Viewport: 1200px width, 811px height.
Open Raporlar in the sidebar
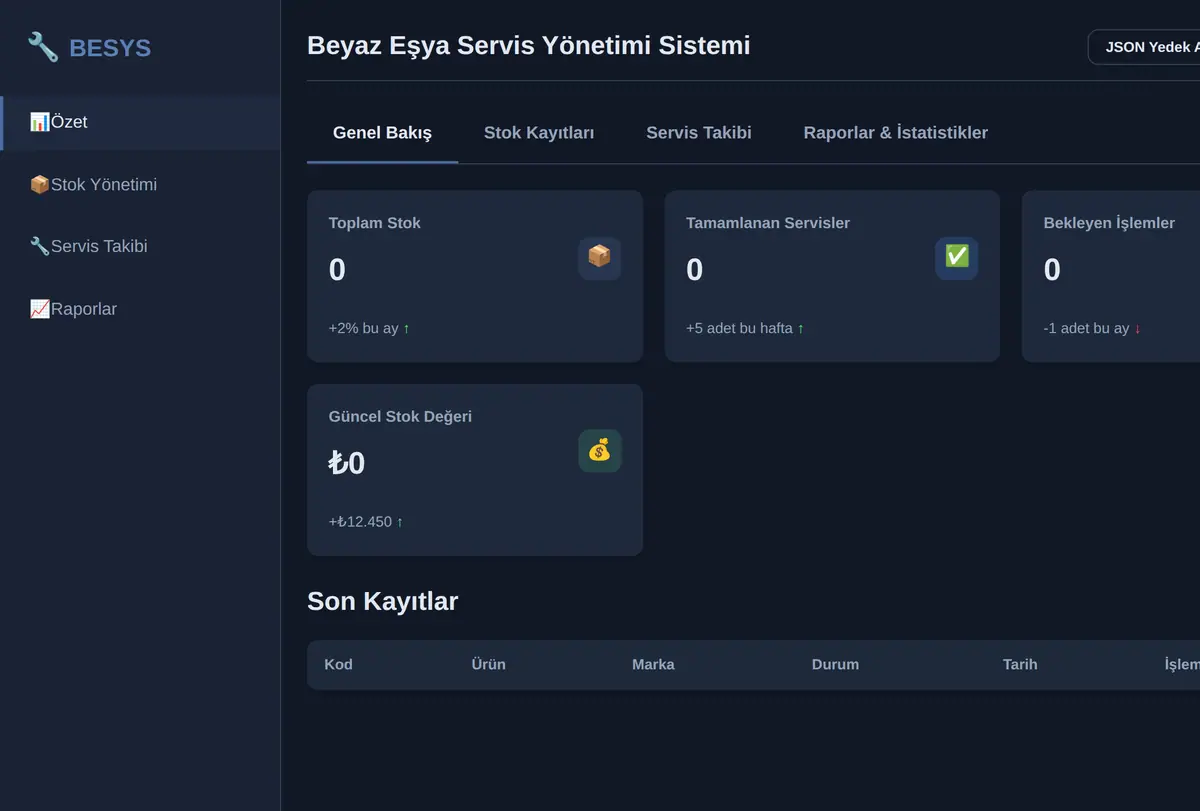(140, 309)
